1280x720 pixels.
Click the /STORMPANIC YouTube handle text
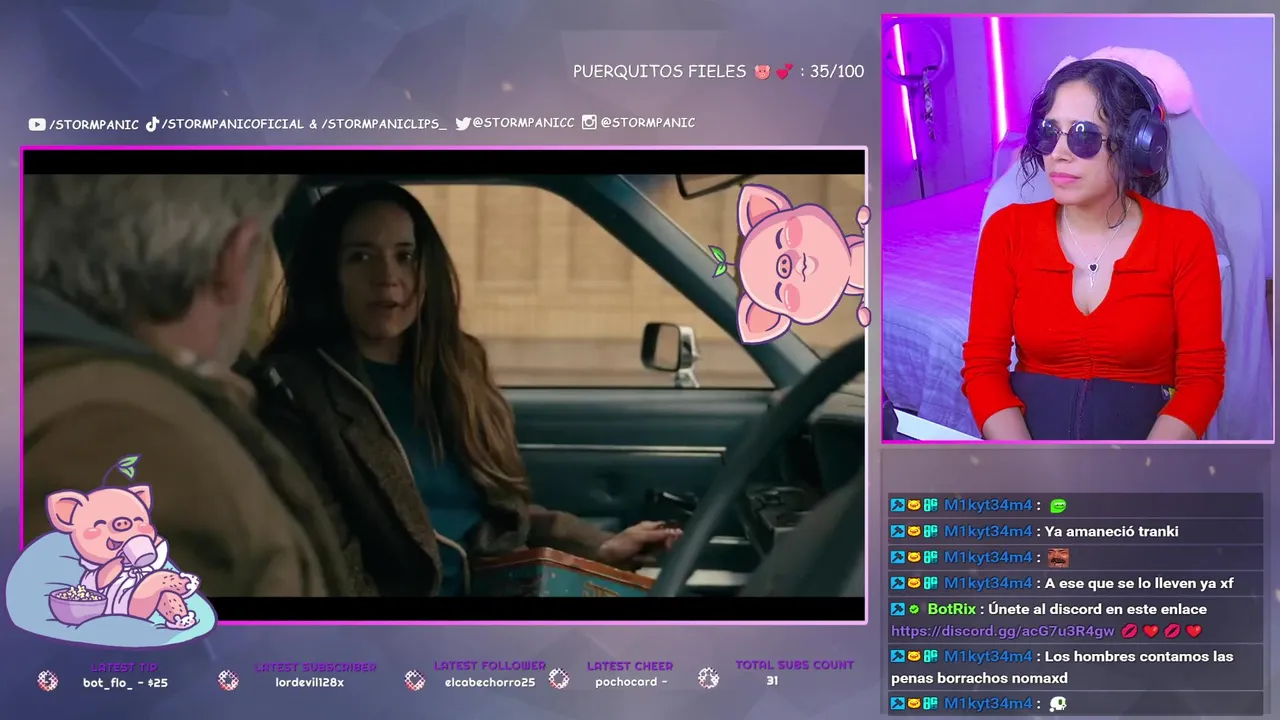click(x=94, y=125)
